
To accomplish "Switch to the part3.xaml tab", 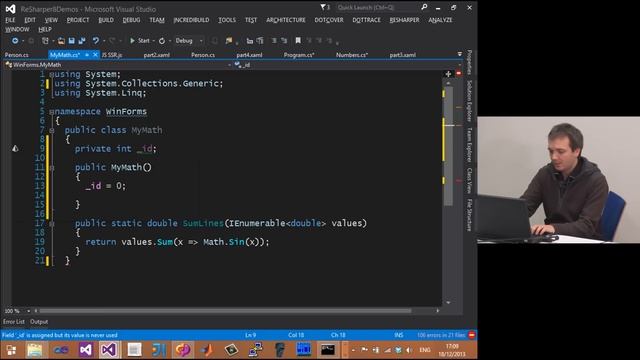I will click(402, 55).
